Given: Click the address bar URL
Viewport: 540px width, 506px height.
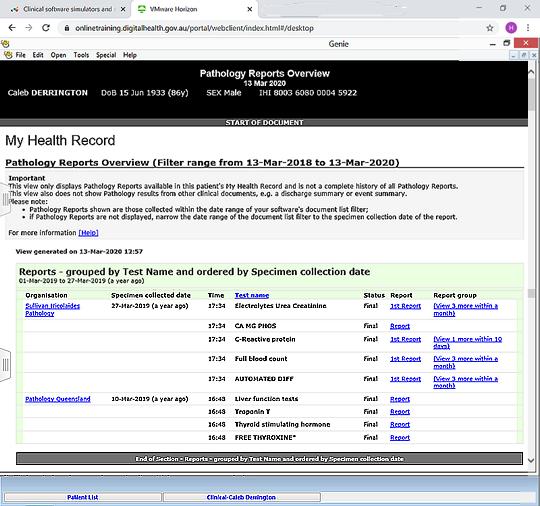Looking at the screenshot, I should [x=194, y=28].
